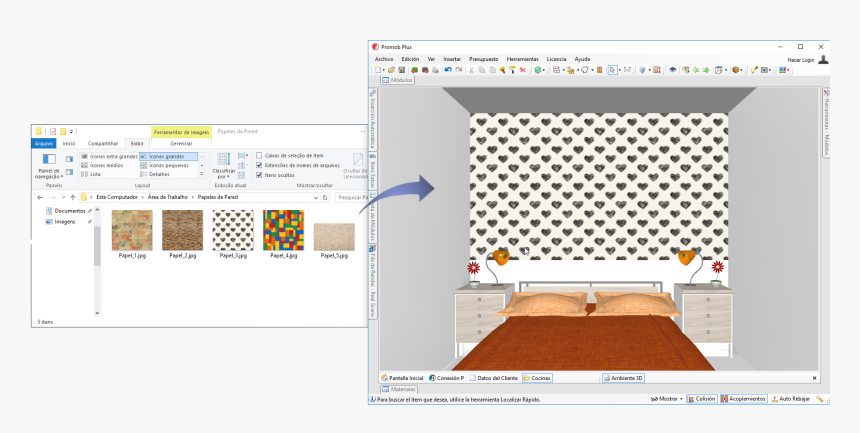Click the green left arrow icon
860x433 pixels.
(x=696, y=70)
